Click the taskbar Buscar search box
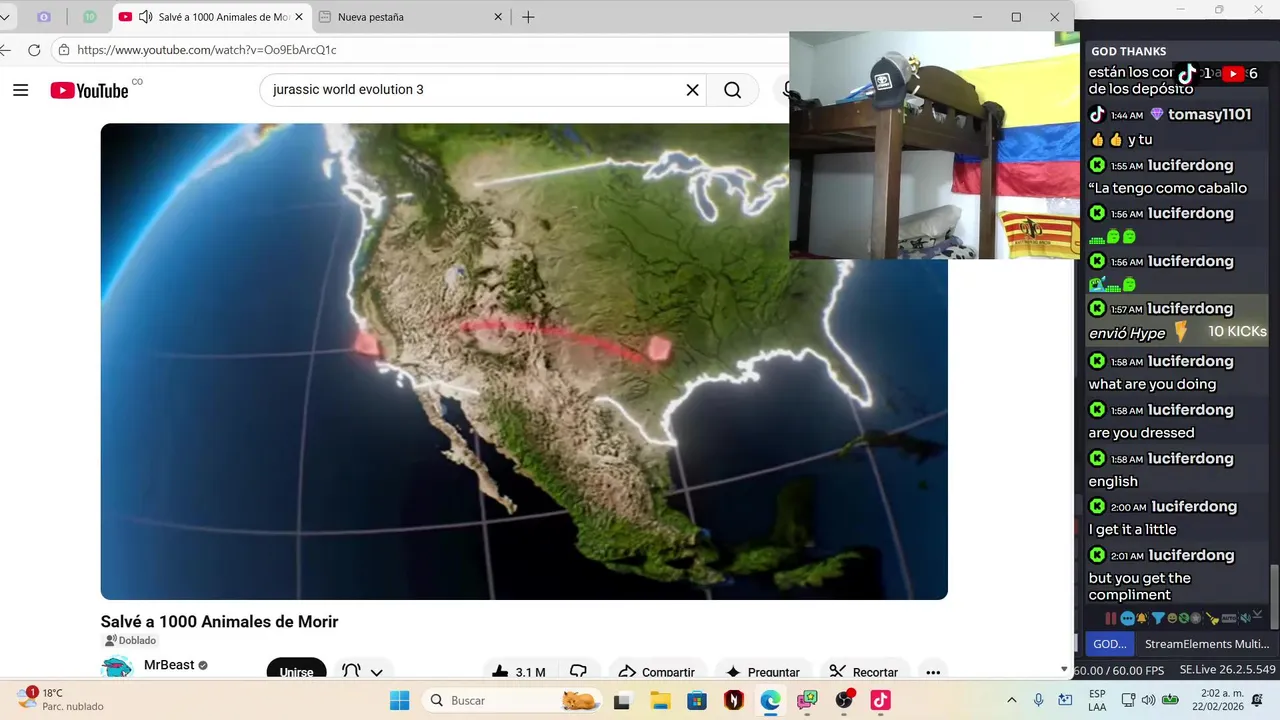 coord(512,700)
